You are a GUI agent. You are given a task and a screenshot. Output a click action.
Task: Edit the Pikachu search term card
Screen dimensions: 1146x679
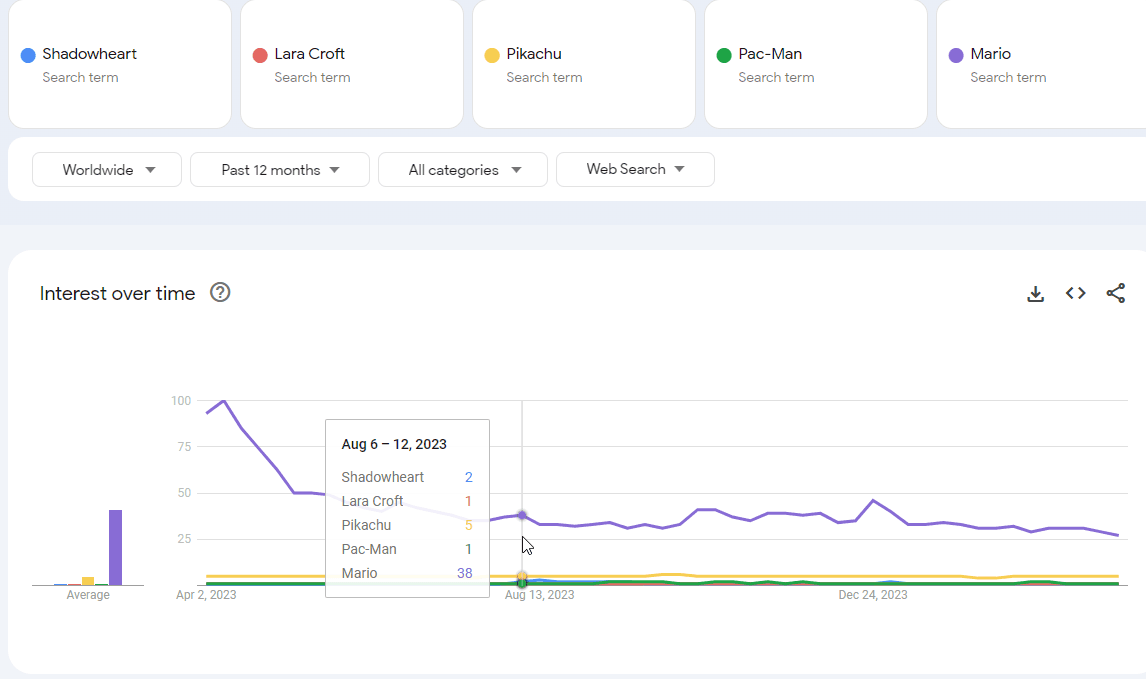click(x=584, y=64)
